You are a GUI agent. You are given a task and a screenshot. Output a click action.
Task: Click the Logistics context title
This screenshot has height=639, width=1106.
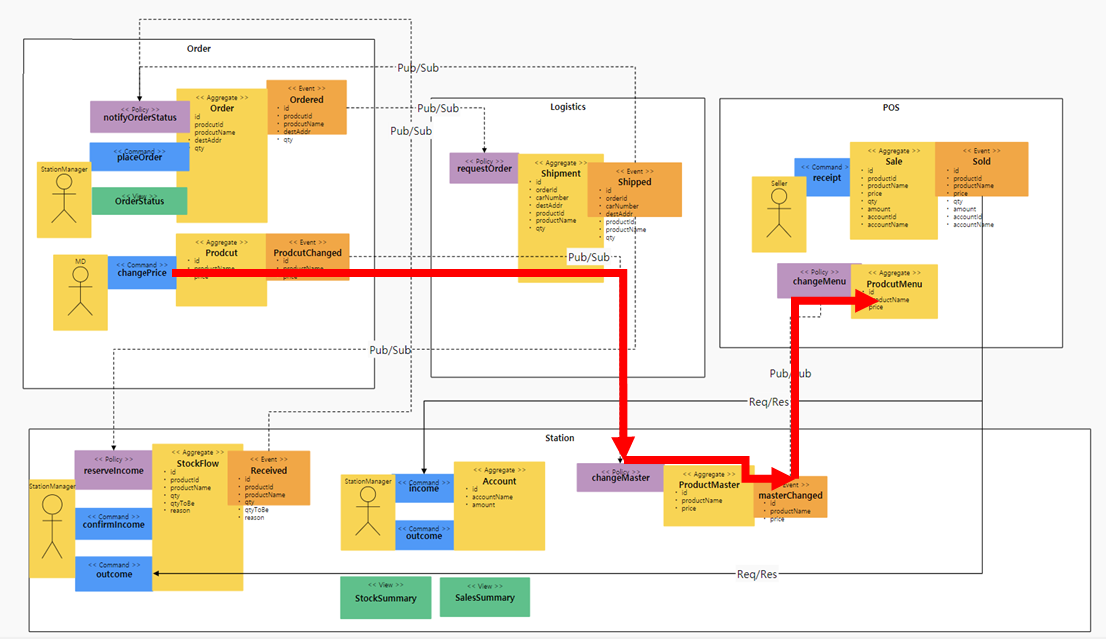click(x=567, y=106)
